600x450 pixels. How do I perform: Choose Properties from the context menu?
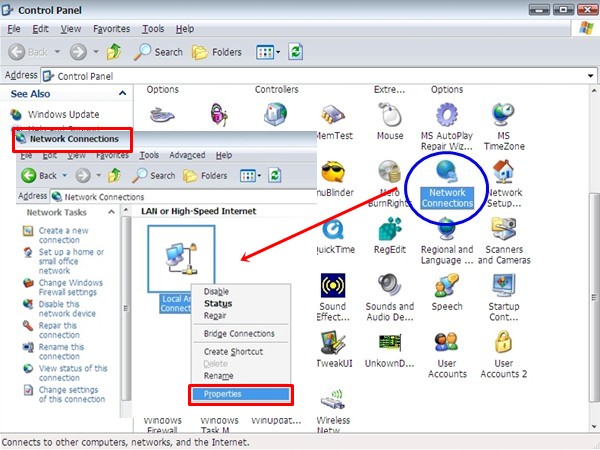(241, 394)
